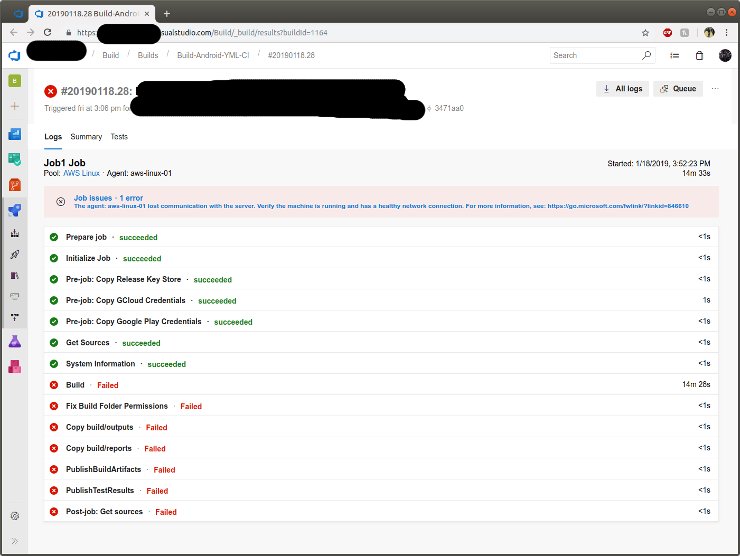Open Overview hub in sidebar
This screenshot has height=556, width=740.
(x=15, y=134)
